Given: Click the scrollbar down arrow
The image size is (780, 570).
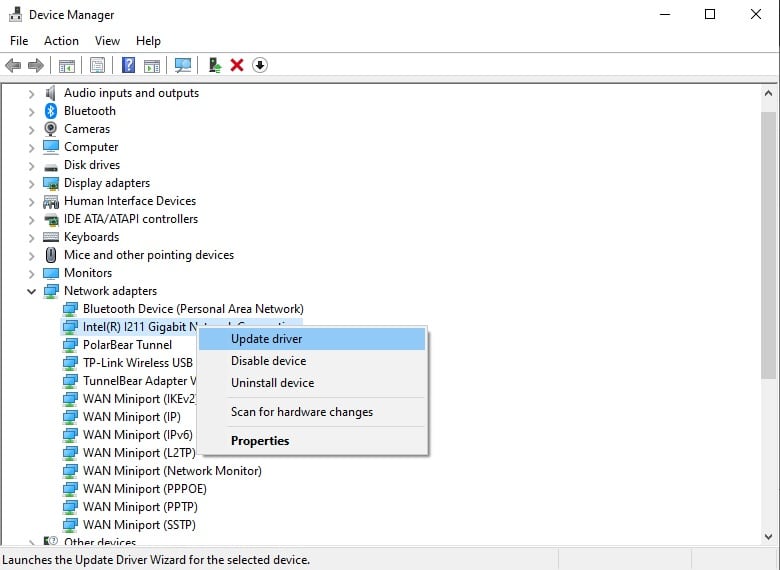Looking at the screenshot, I should click(768, 537).
